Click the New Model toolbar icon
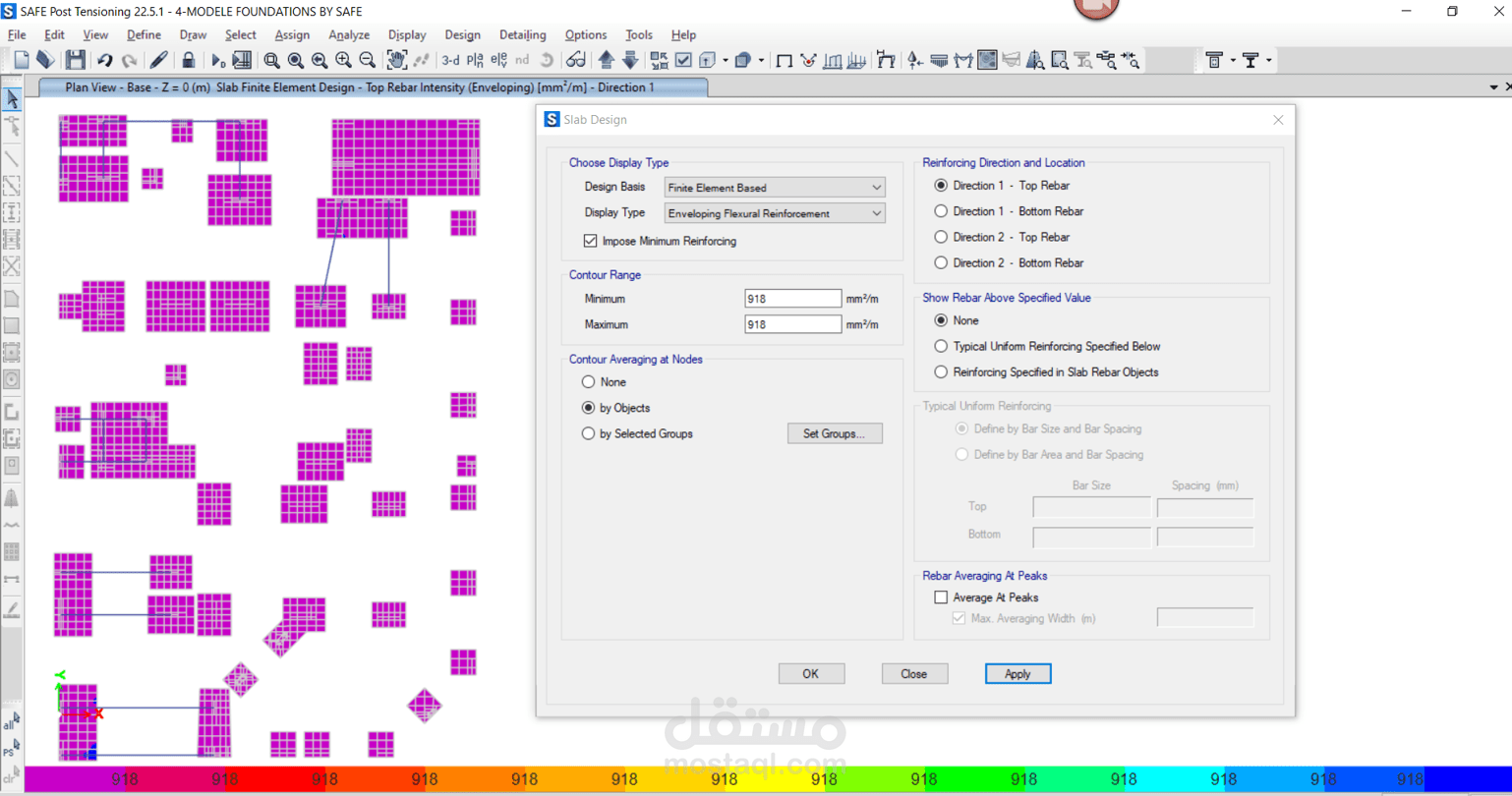 pyautogui.click(x=21, y=60)
